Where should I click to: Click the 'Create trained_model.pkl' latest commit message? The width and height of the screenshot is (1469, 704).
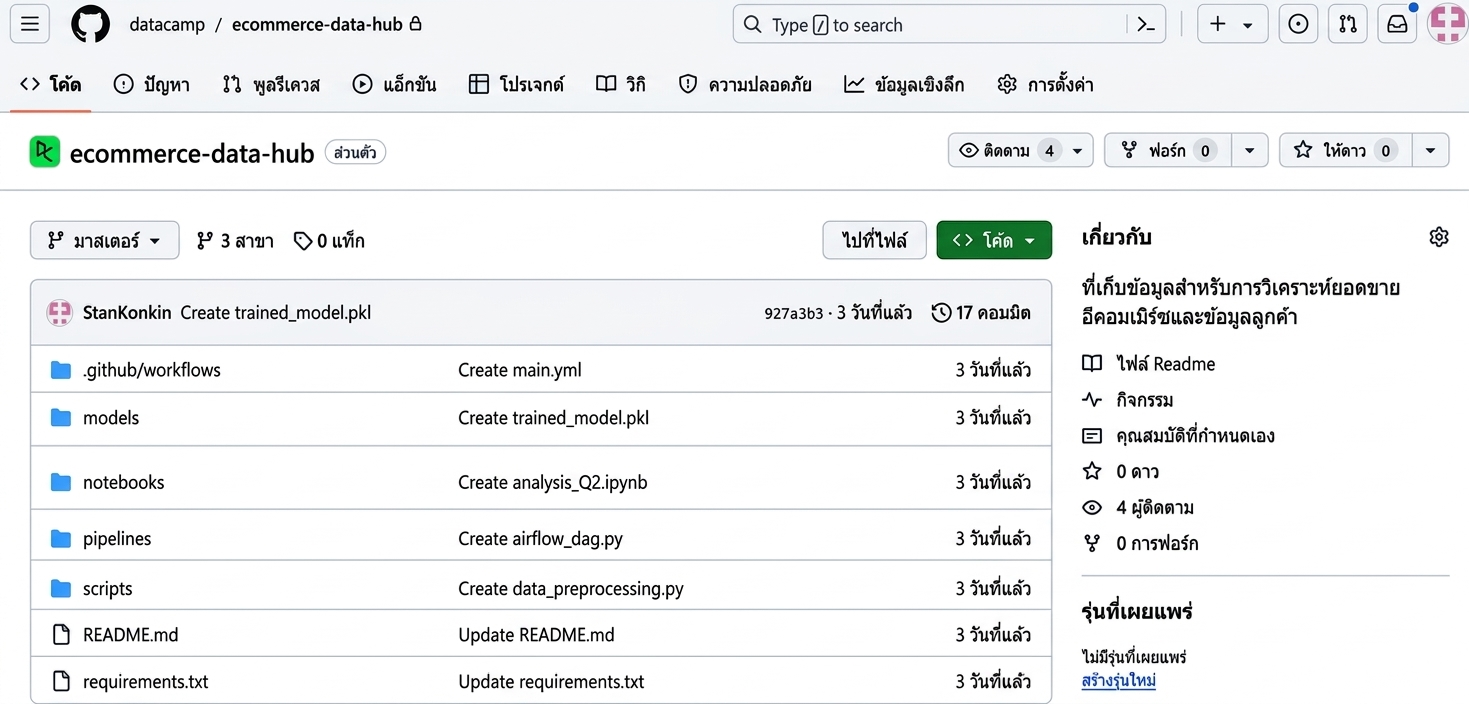tap(275, 313)
